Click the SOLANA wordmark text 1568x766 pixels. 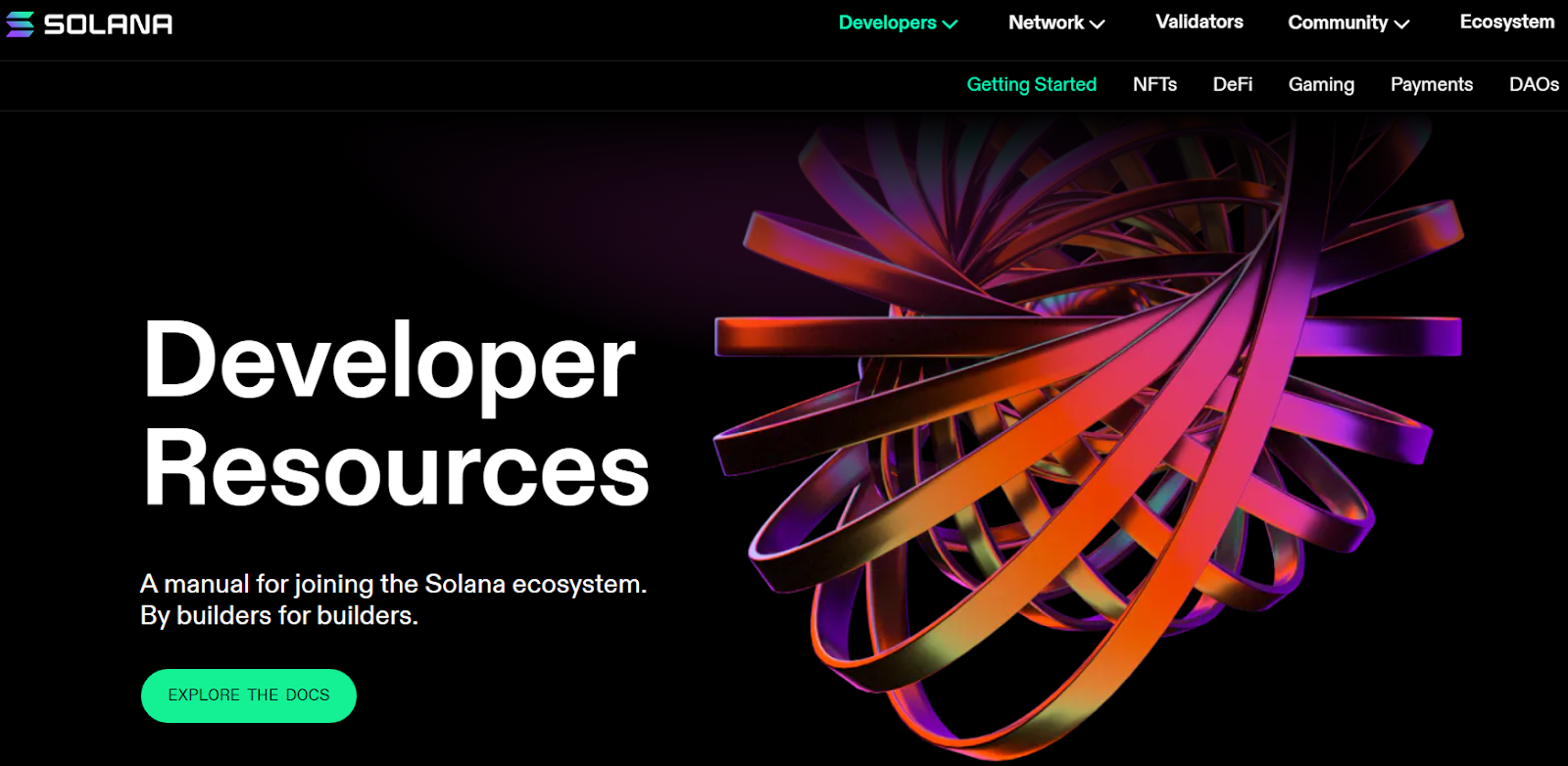[108, 24]
